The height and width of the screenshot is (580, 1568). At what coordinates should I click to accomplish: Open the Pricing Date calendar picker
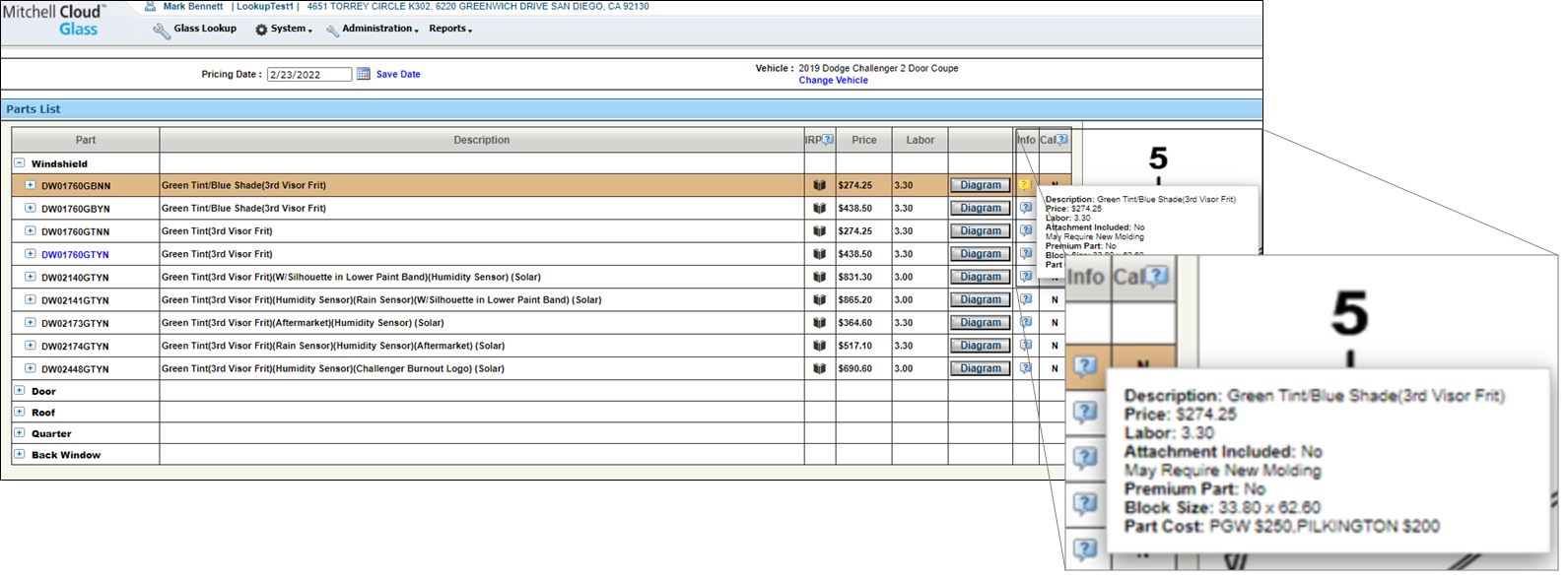click(x=364, y=74)
